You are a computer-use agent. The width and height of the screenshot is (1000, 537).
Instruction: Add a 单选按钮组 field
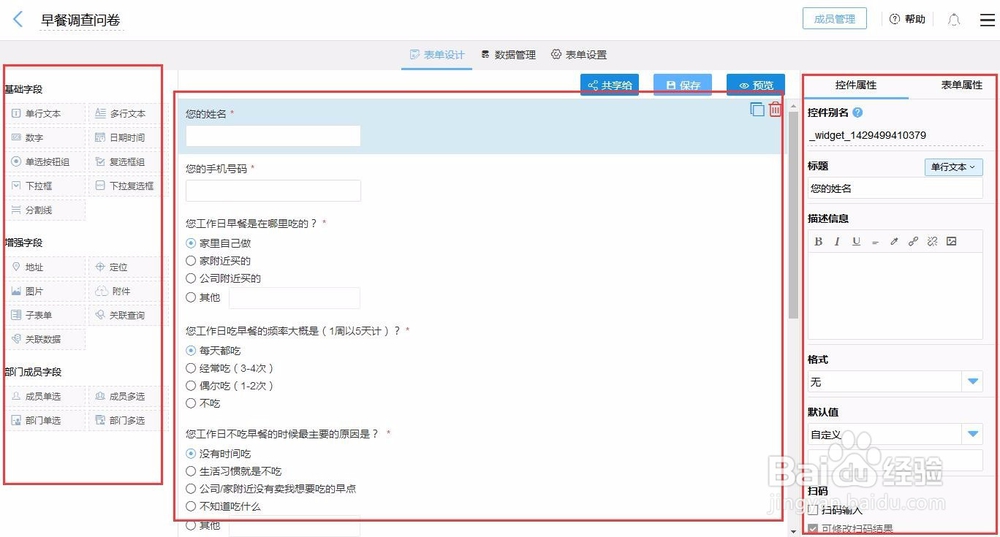(46, 162)
